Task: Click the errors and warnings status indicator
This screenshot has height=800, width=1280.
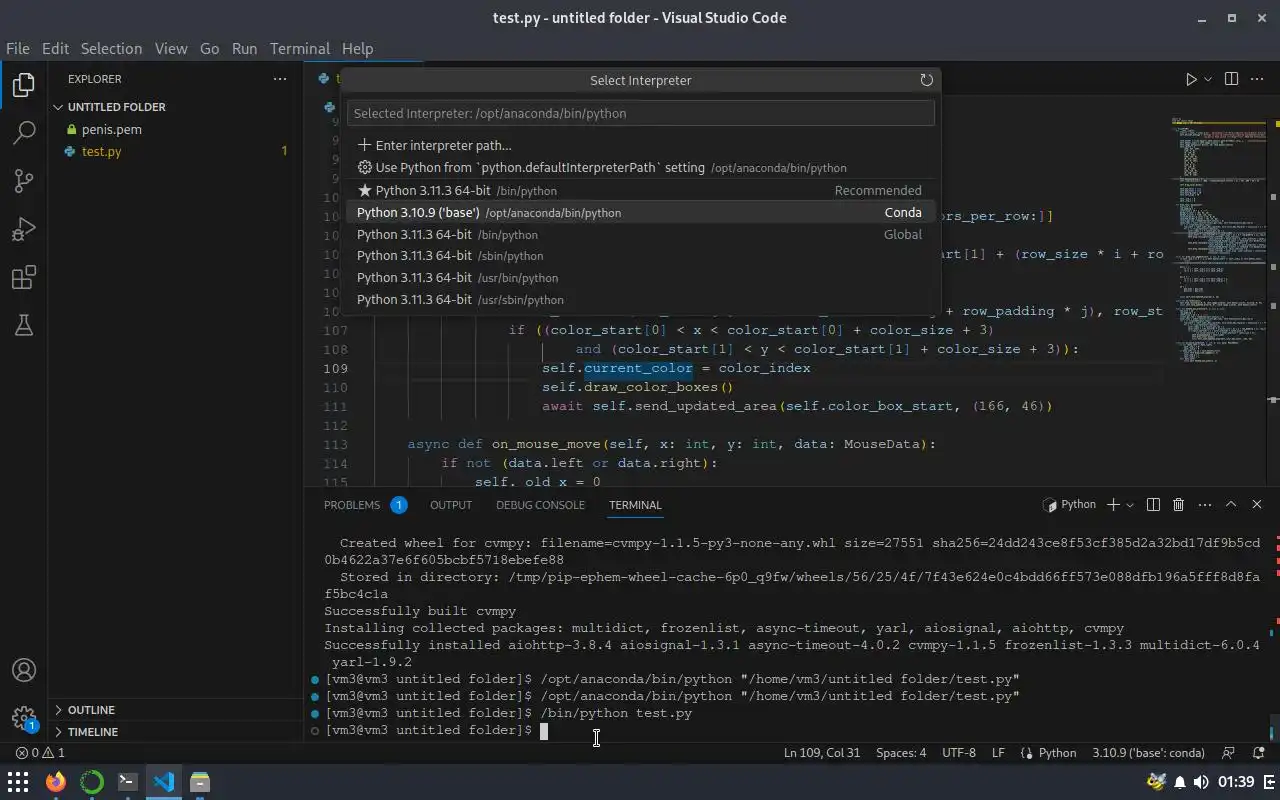Action: click(x=40, y=753)
